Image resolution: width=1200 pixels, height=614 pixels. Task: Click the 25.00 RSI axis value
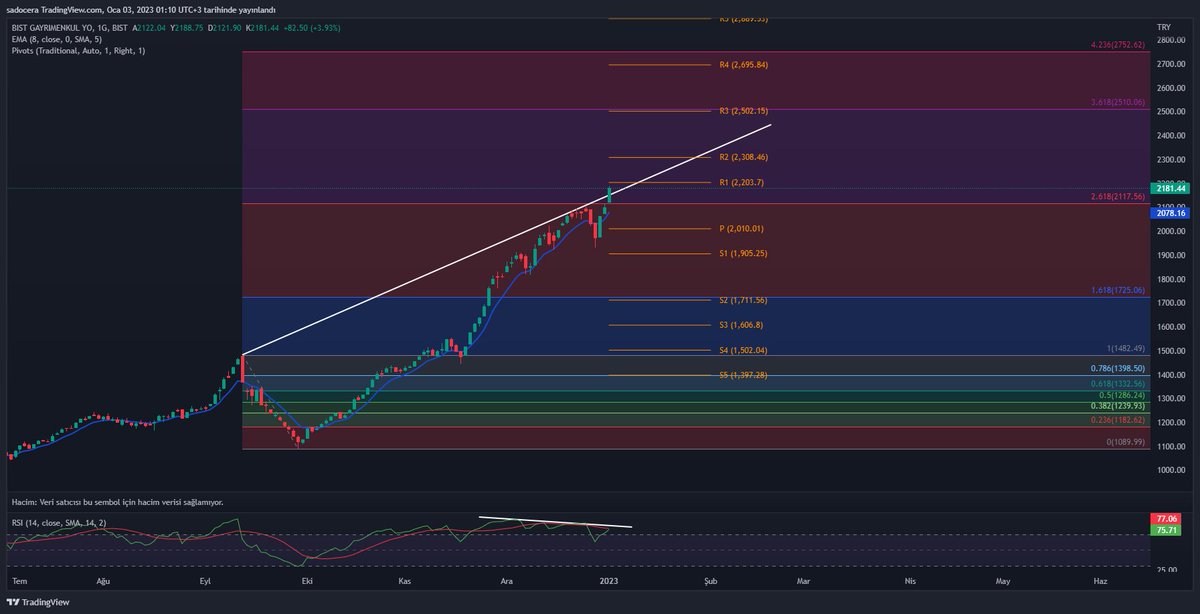pyautogui.click(x=1165, y=569)
